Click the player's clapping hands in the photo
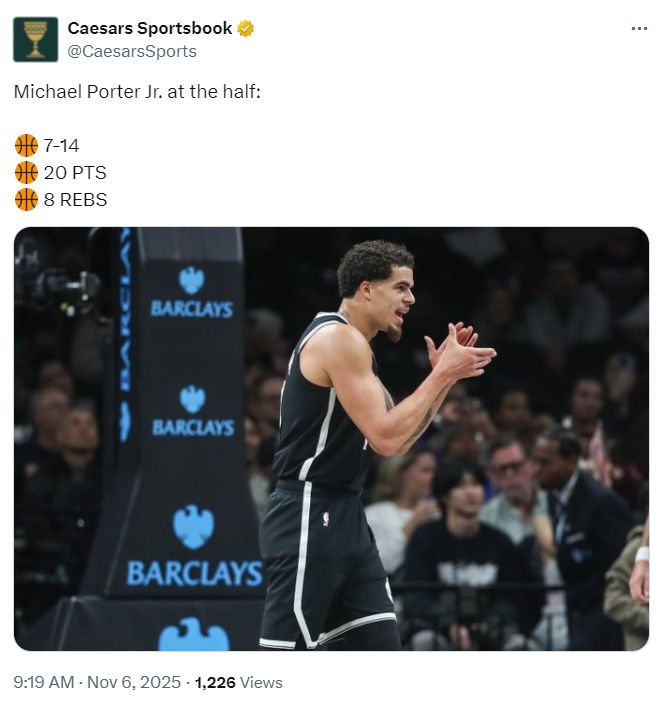658x702 pixels. click(459, 350)
